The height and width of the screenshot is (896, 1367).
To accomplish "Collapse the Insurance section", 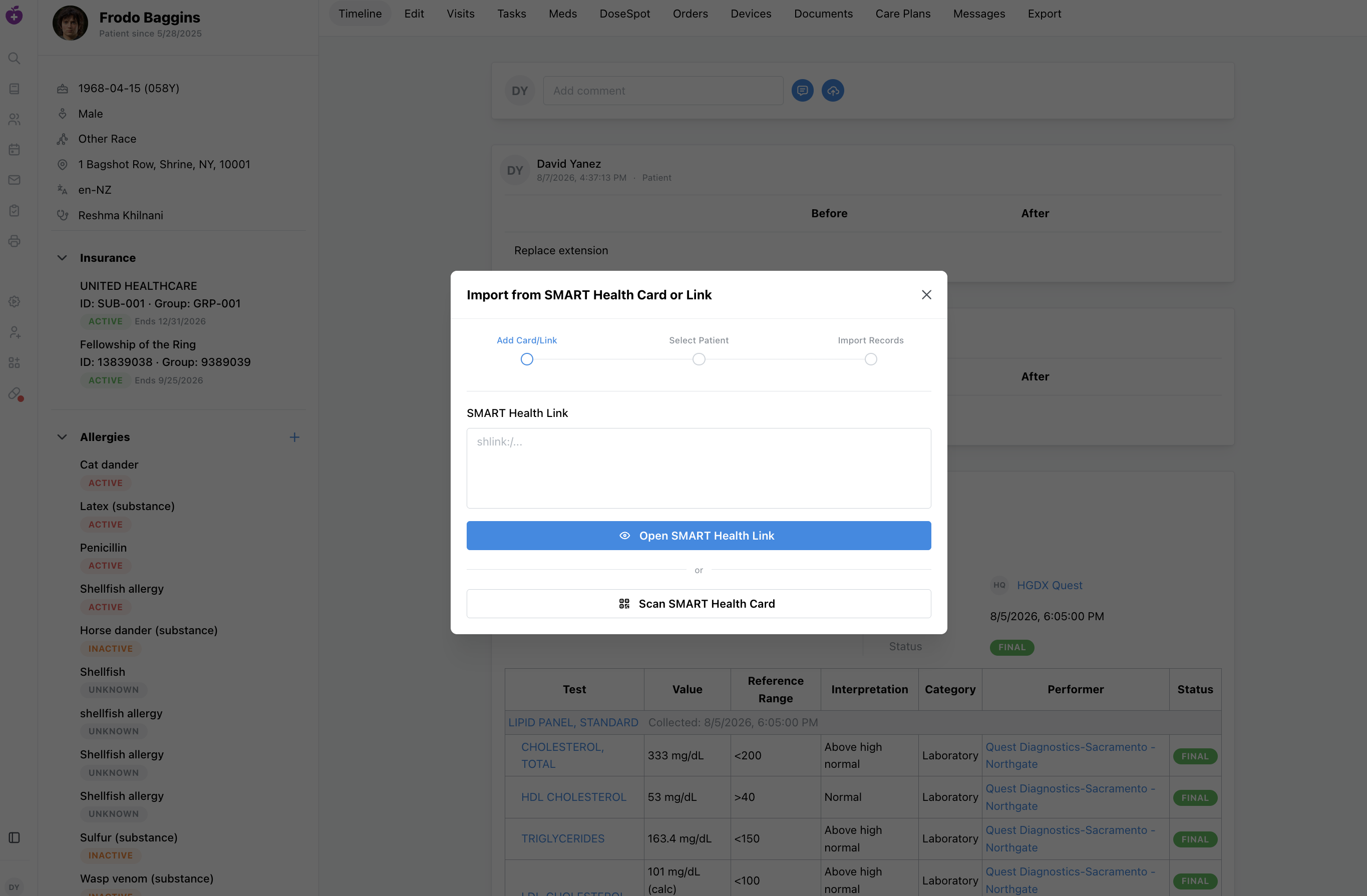I will (x=62, y=258).
